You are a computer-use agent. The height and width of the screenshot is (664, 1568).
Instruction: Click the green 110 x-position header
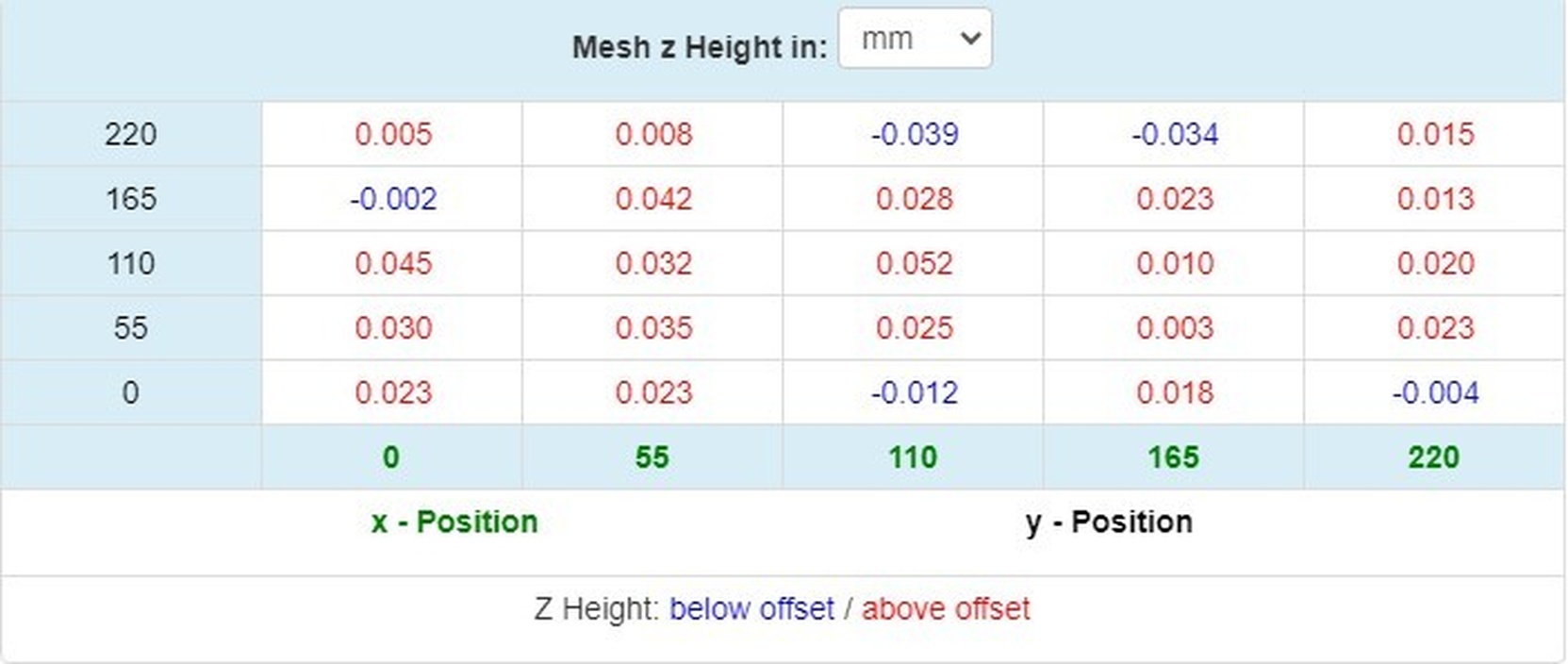912,457
